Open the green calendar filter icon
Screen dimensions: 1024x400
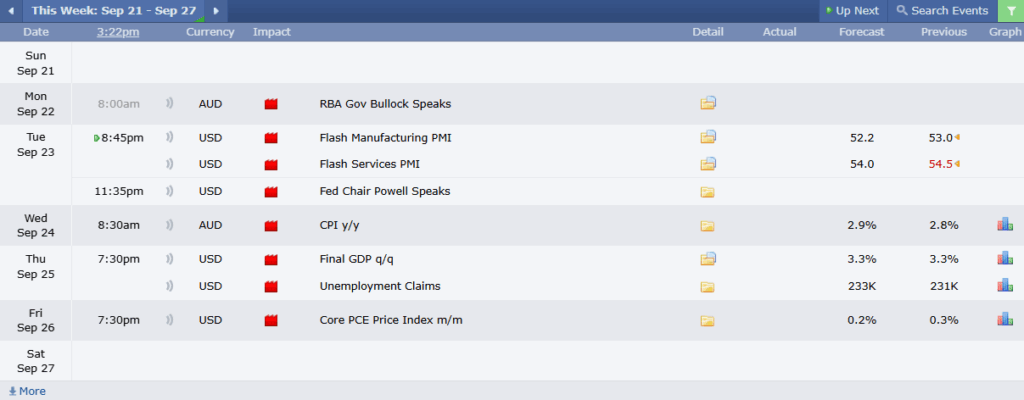pyautogui.click(x=1011, y=11)
